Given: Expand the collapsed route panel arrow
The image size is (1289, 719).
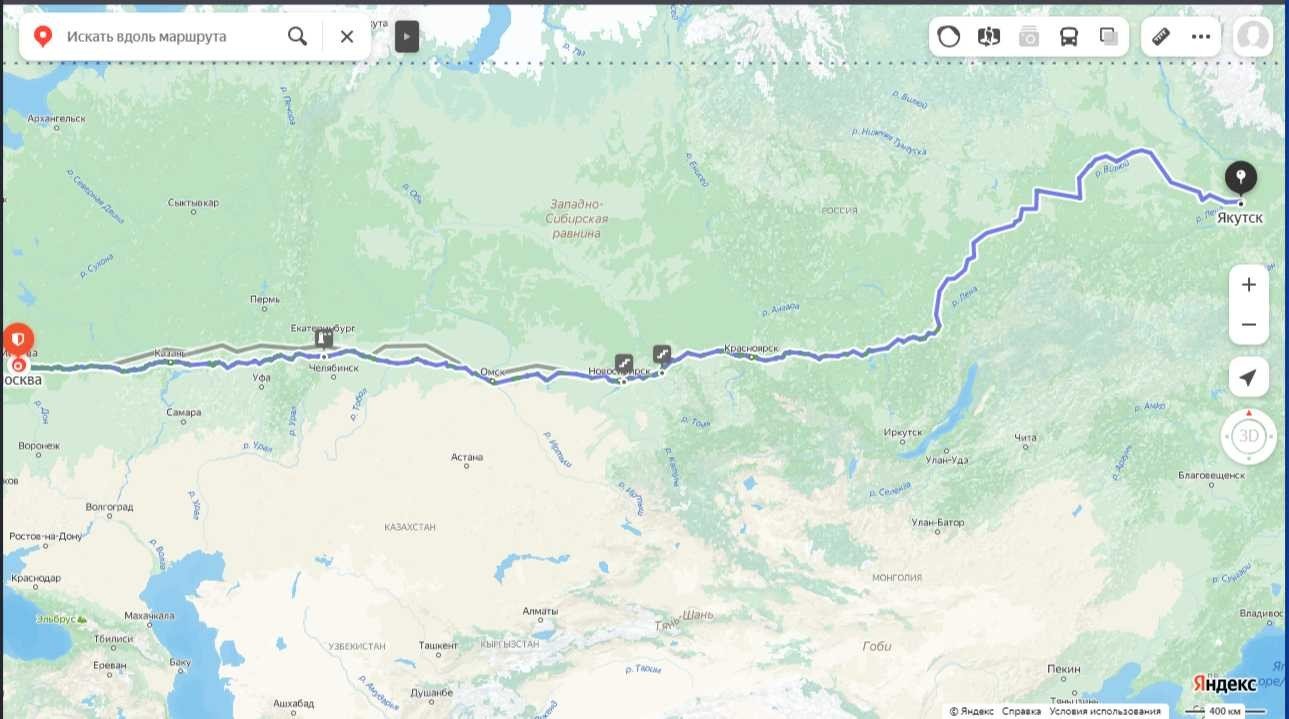Looking at the screenshot, I should point(406,37).
